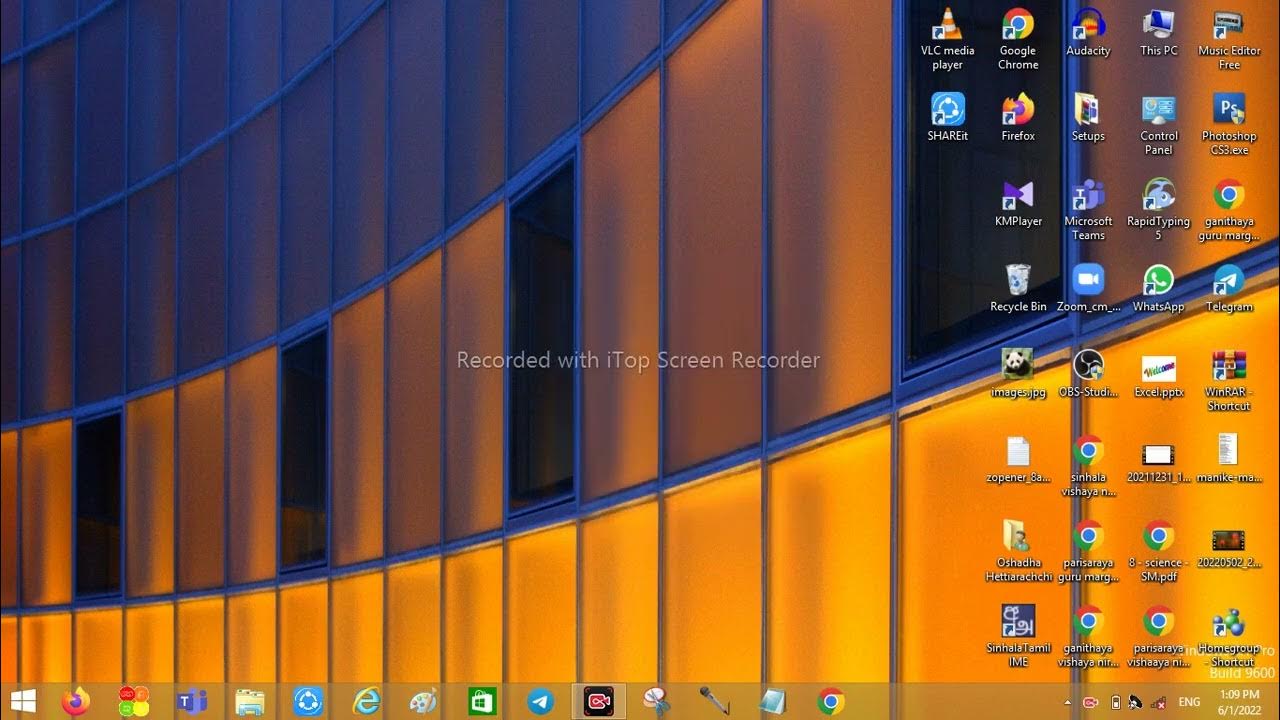Select WhatsApp desktop shortcut
The height and width of the screenshot is (720, 1280).
[1158, 288]
